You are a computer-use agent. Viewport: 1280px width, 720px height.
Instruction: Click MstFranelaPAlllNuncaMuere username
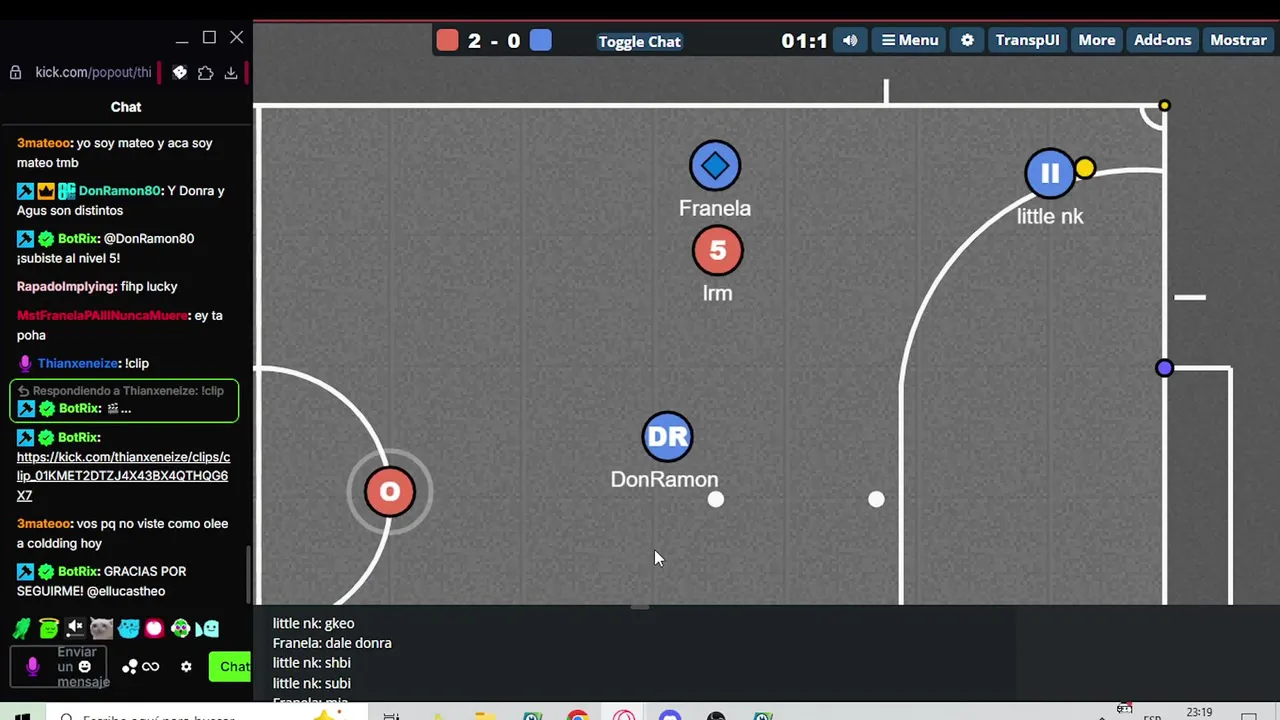click(x=102, y=316)
